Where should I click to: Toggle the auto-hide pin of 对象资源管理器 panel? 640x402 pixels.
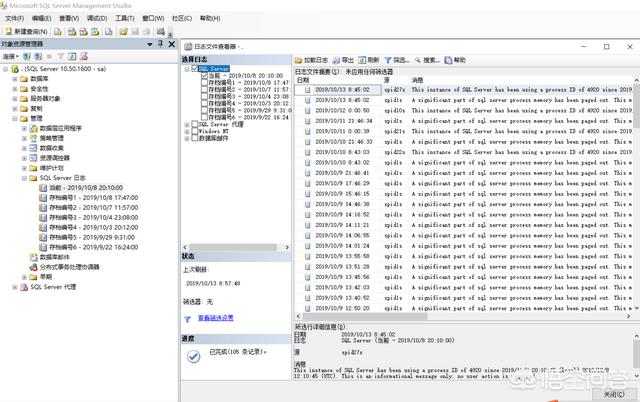pyautogui.click(x=160, y=44)
